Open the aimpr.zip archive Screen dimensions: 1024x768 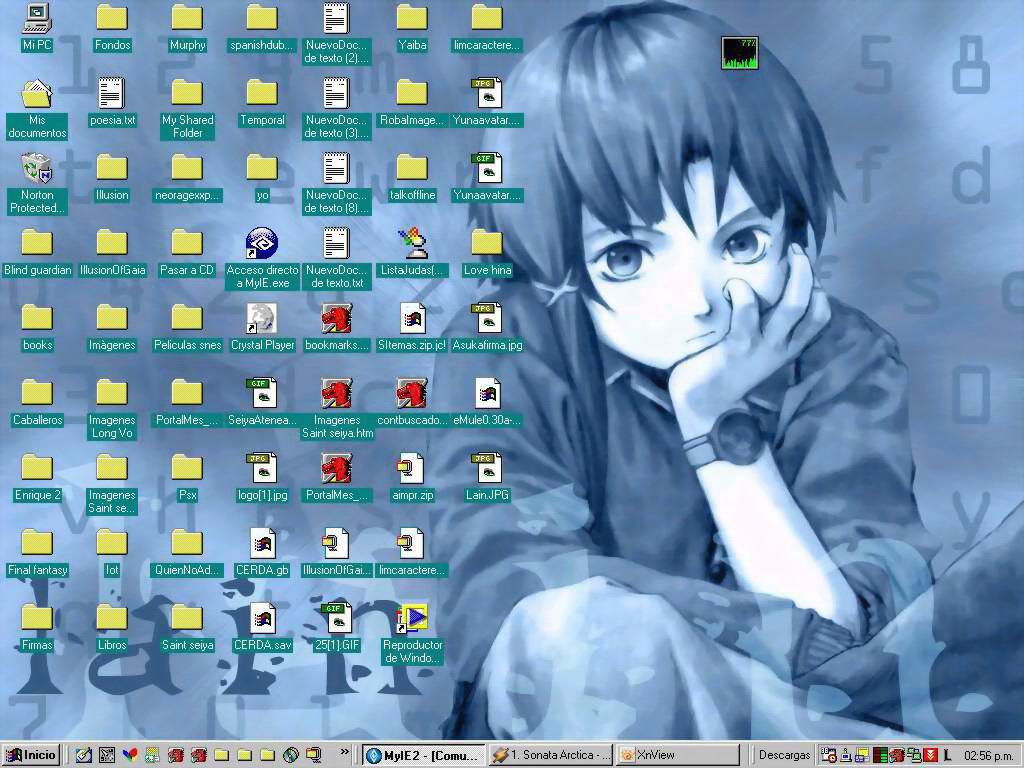[x=412, y=469]
